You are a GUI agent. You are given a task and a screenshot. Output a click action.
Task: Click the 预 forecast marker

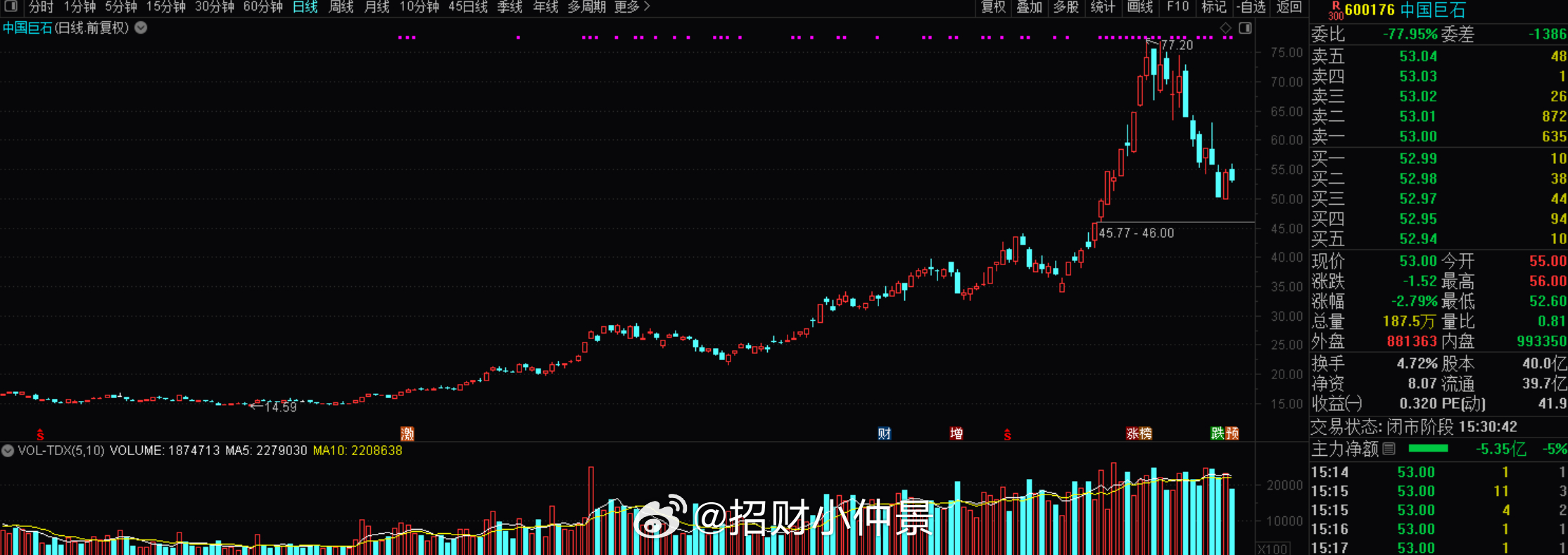[1232, 433]
